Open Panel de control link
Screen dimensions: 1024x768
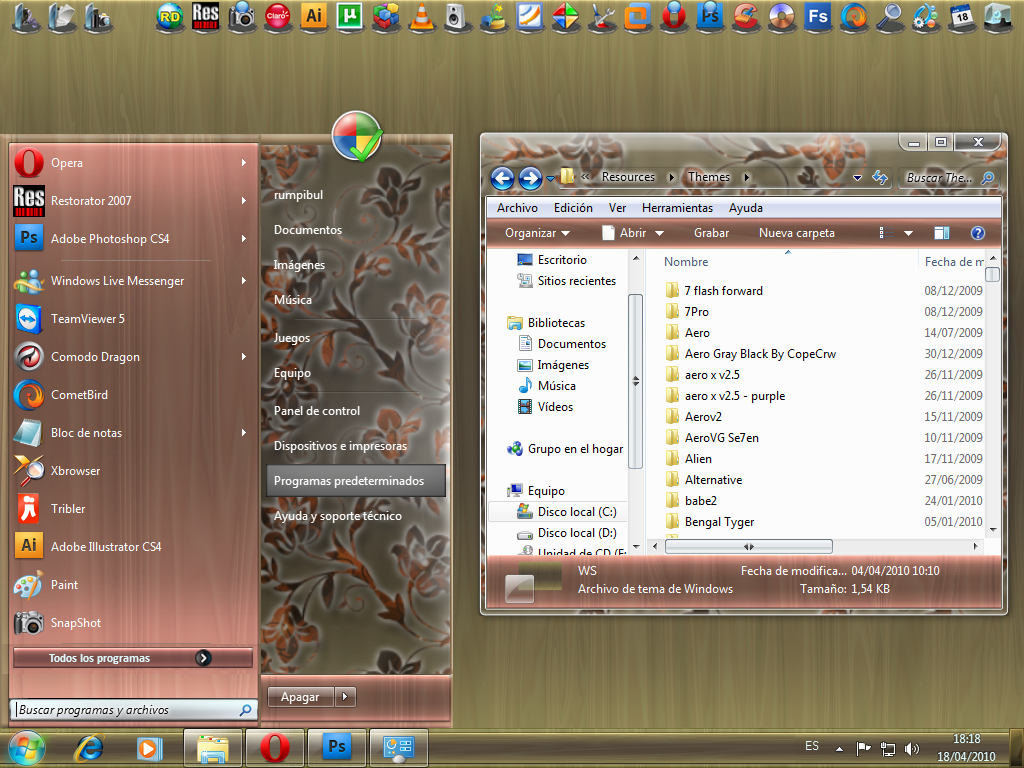pos(317,411)
